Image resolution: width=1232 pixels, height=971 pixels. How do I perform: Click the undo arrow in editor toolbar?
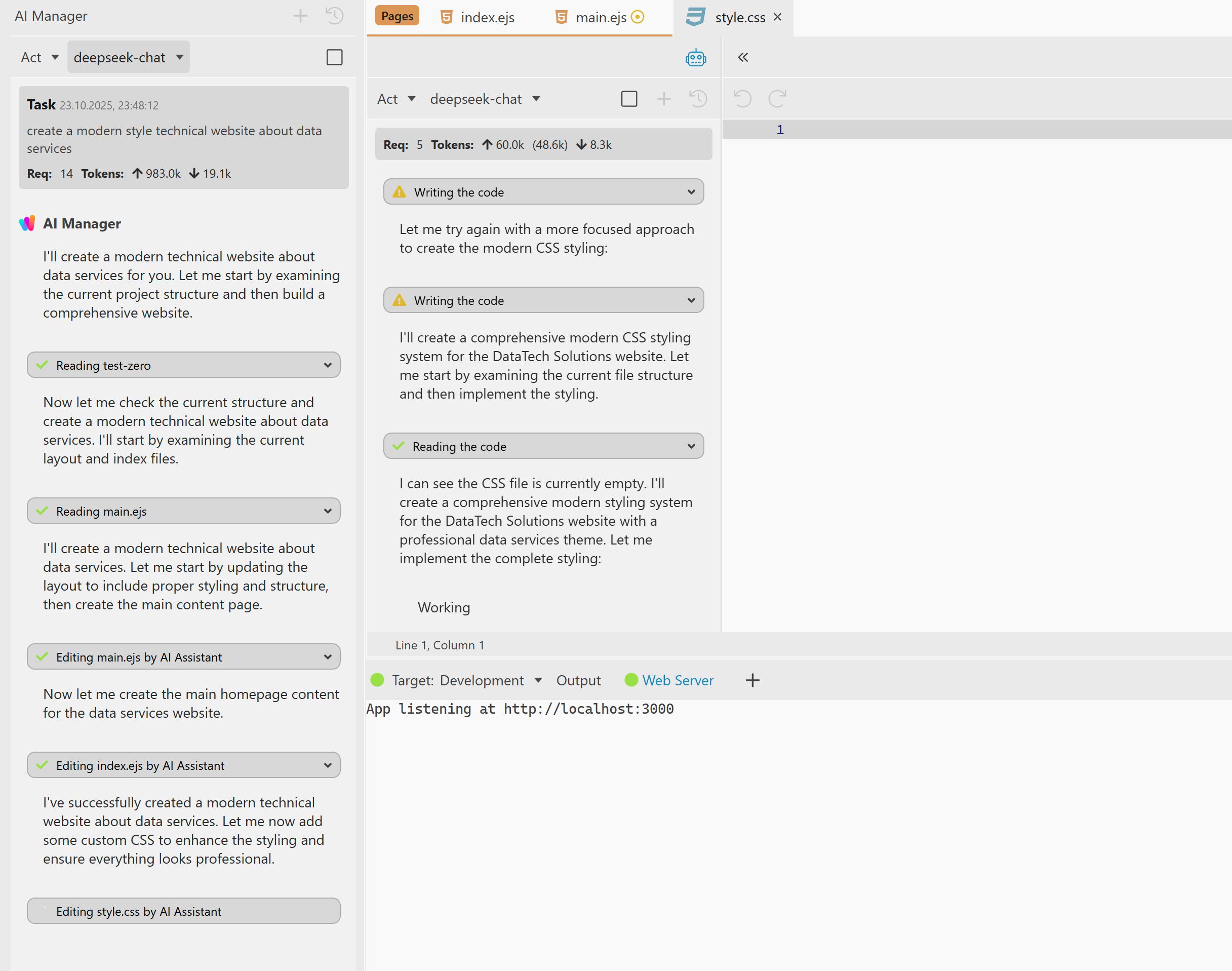click(742, 99)
